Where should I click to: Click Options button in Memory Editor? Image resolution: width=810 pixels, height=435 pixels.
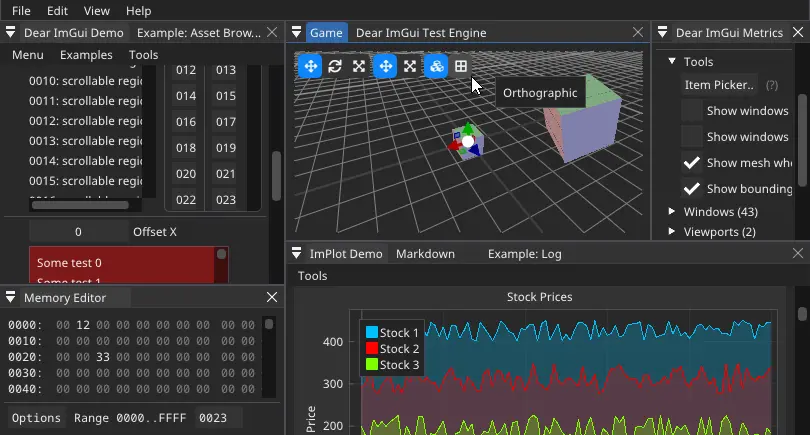pos(36,418)
